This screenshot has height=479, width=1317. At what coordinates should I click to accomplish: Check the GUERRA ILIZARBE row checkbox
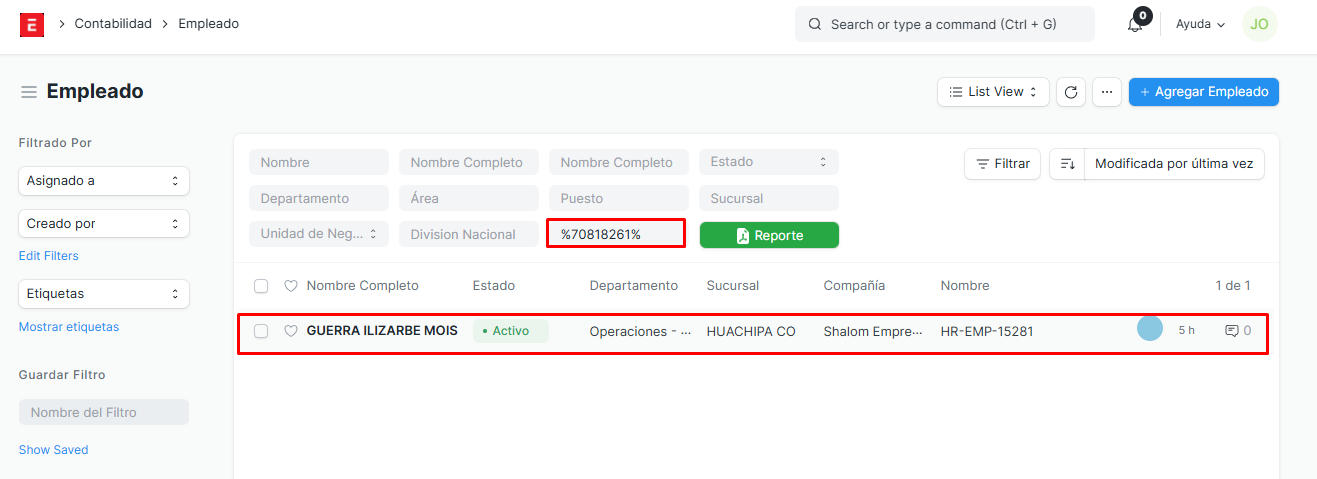(x=261, y=331)
